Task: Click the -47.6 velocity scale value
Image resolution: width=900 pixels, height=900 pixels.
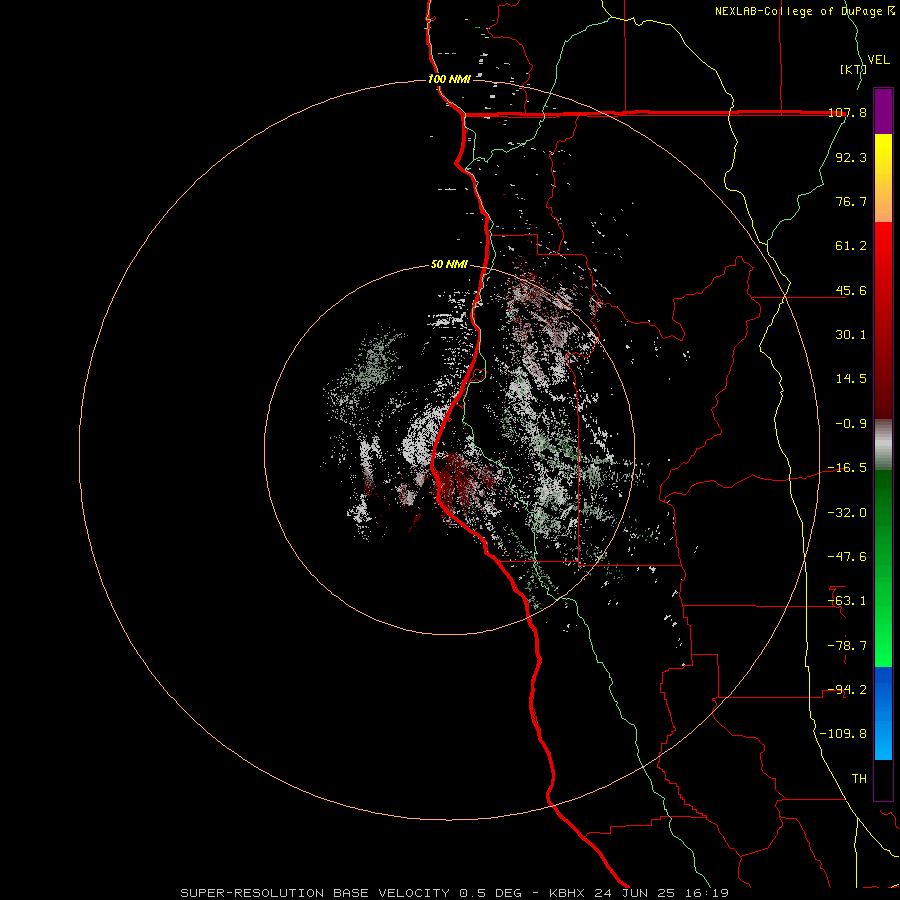Action: pos(847,557)
